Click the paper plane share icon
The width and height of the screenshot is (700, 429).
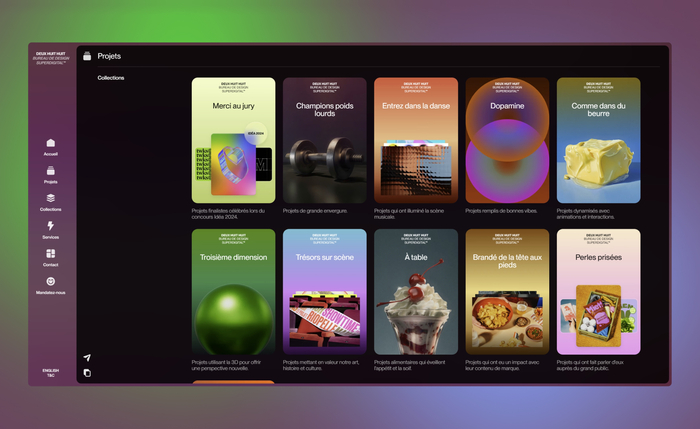click(87, 357)
